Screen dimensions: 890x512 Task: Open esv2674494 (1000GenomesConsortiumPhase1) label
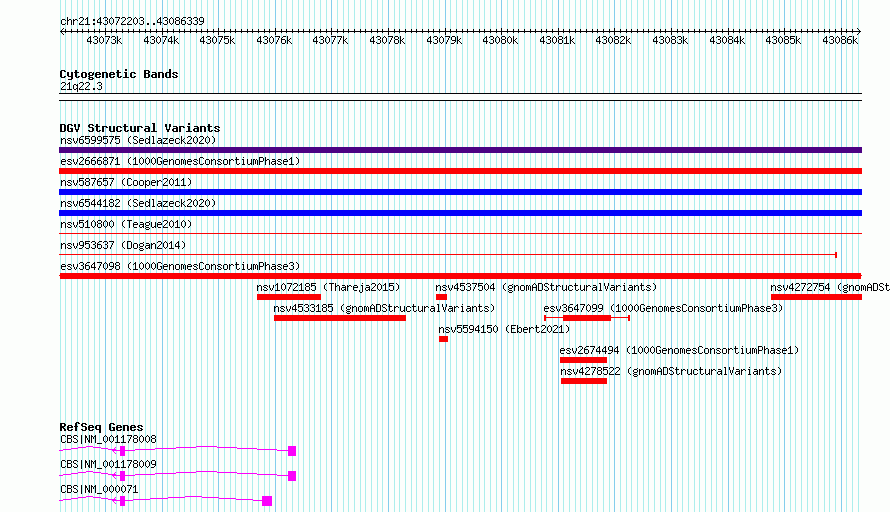click(x=679, y=350)
